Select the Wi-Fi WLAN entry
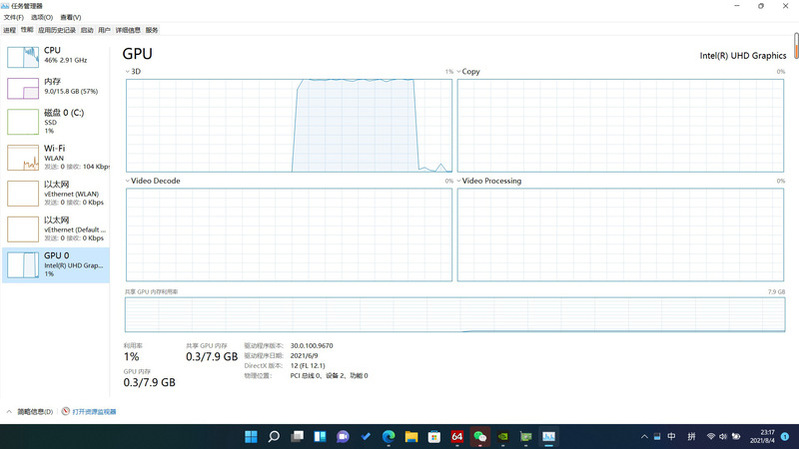Screen dimensions: 799x449 pos(56,157)
